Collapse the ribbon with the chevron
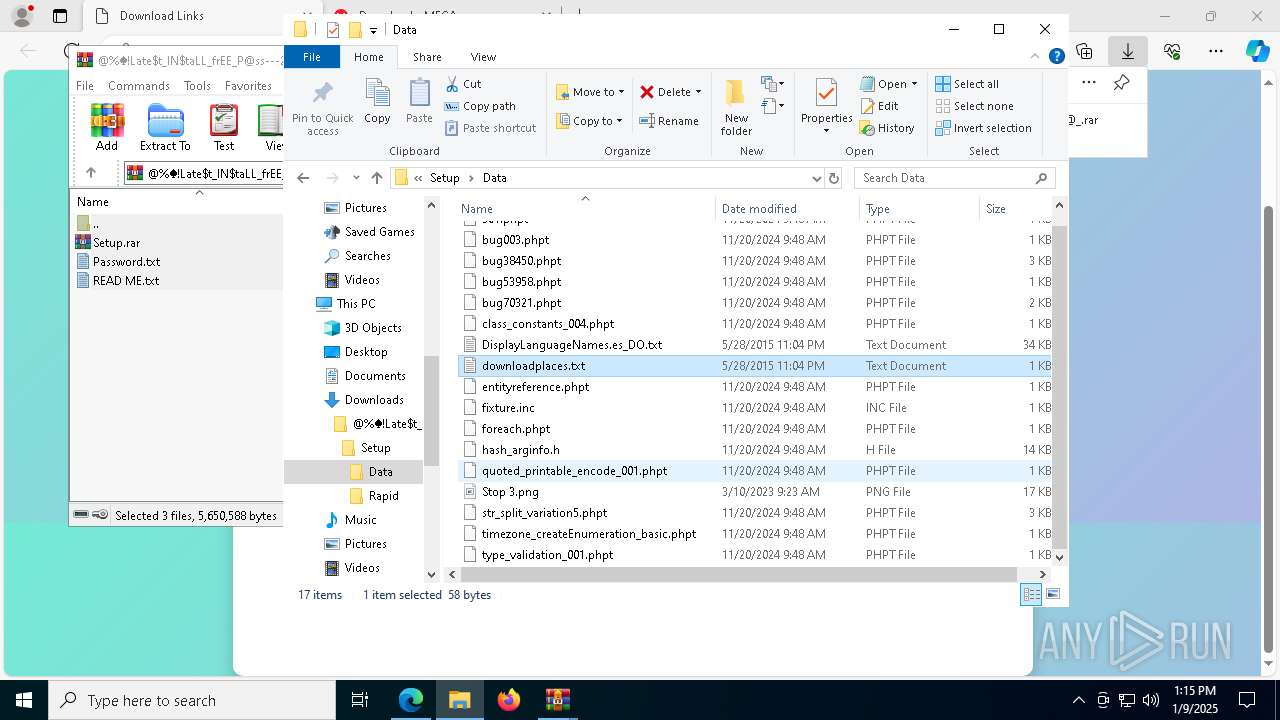This screenshot has height=720, width=1280. (x=1035, y=57)
